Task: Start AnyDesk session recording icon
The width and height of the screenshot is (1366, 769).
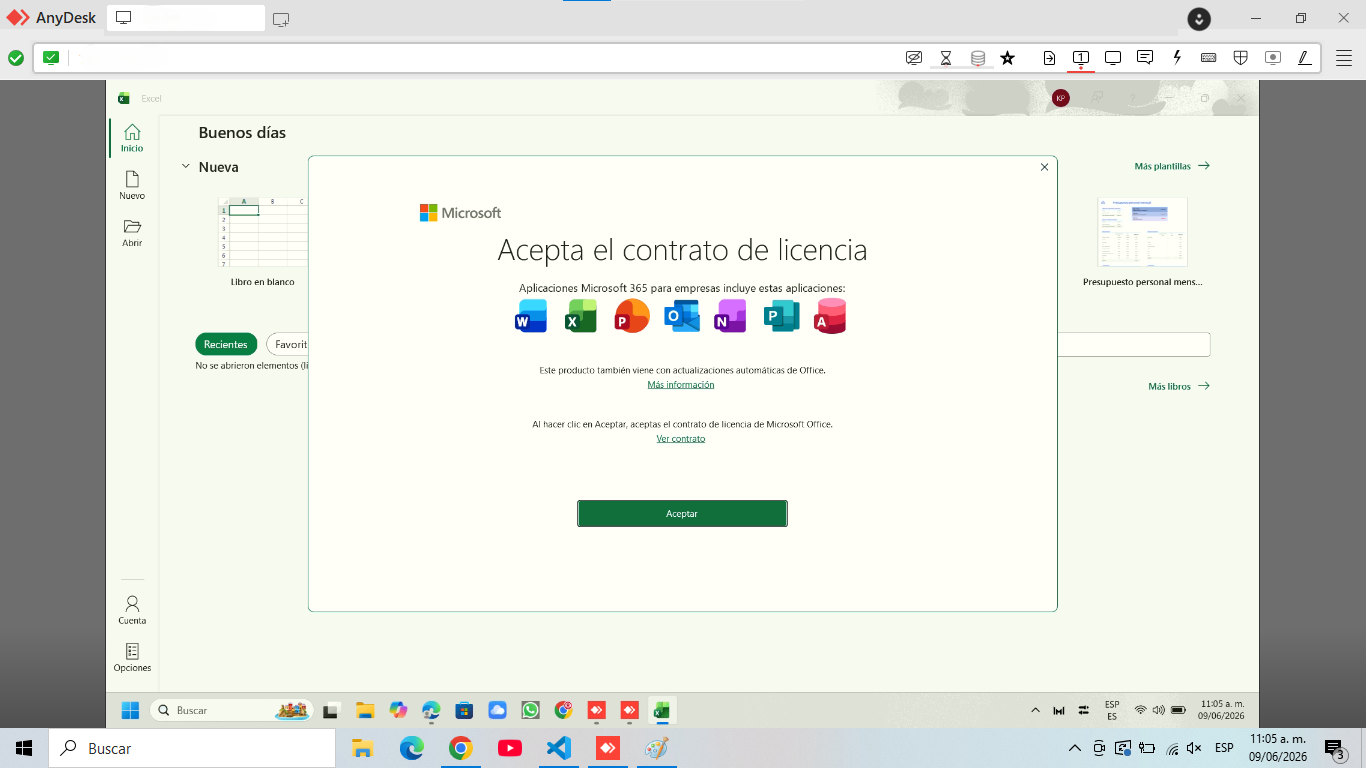Action: [1273, 58]
